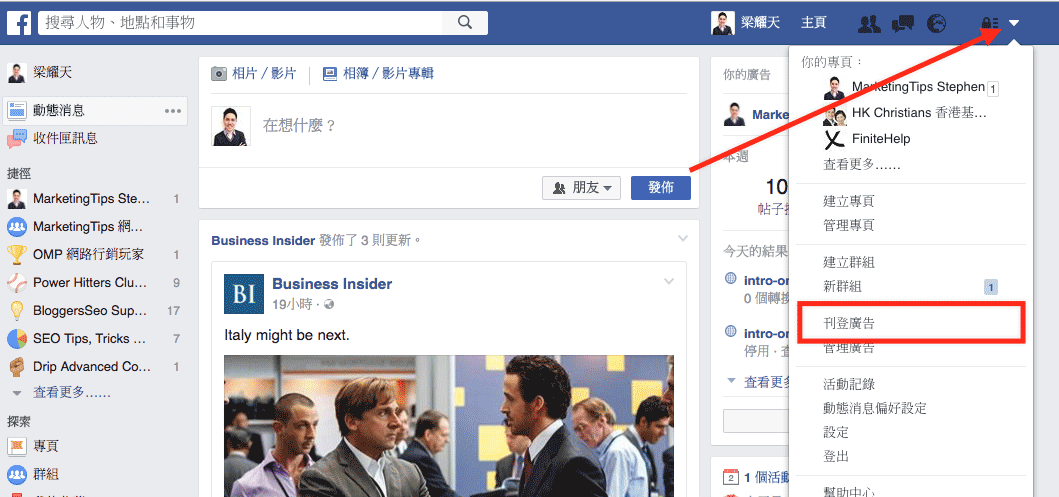Open the notifications globe icon
This screenshot has height=497, width=1059.
pyautogui.click(x=936, y=24)
